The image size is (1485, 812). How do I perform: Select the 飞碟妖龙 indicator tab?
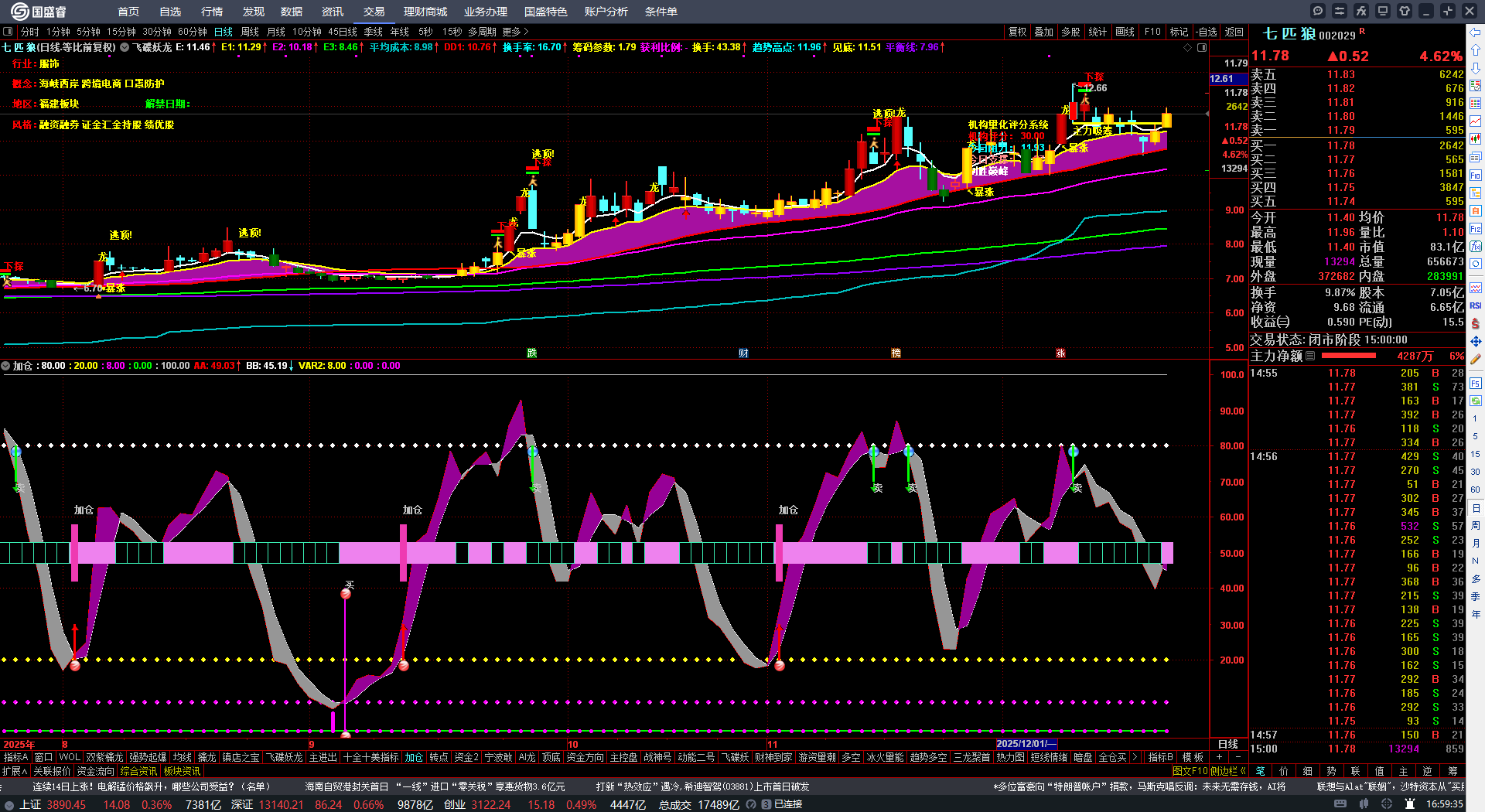pos(285,757)
